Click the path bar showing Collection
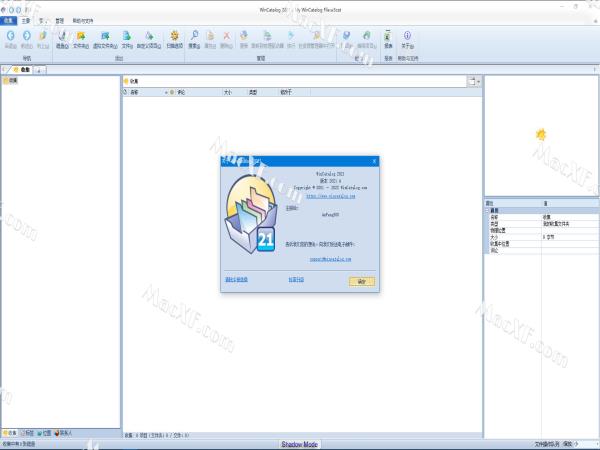The image size is (600, 450). click(295, 81)
